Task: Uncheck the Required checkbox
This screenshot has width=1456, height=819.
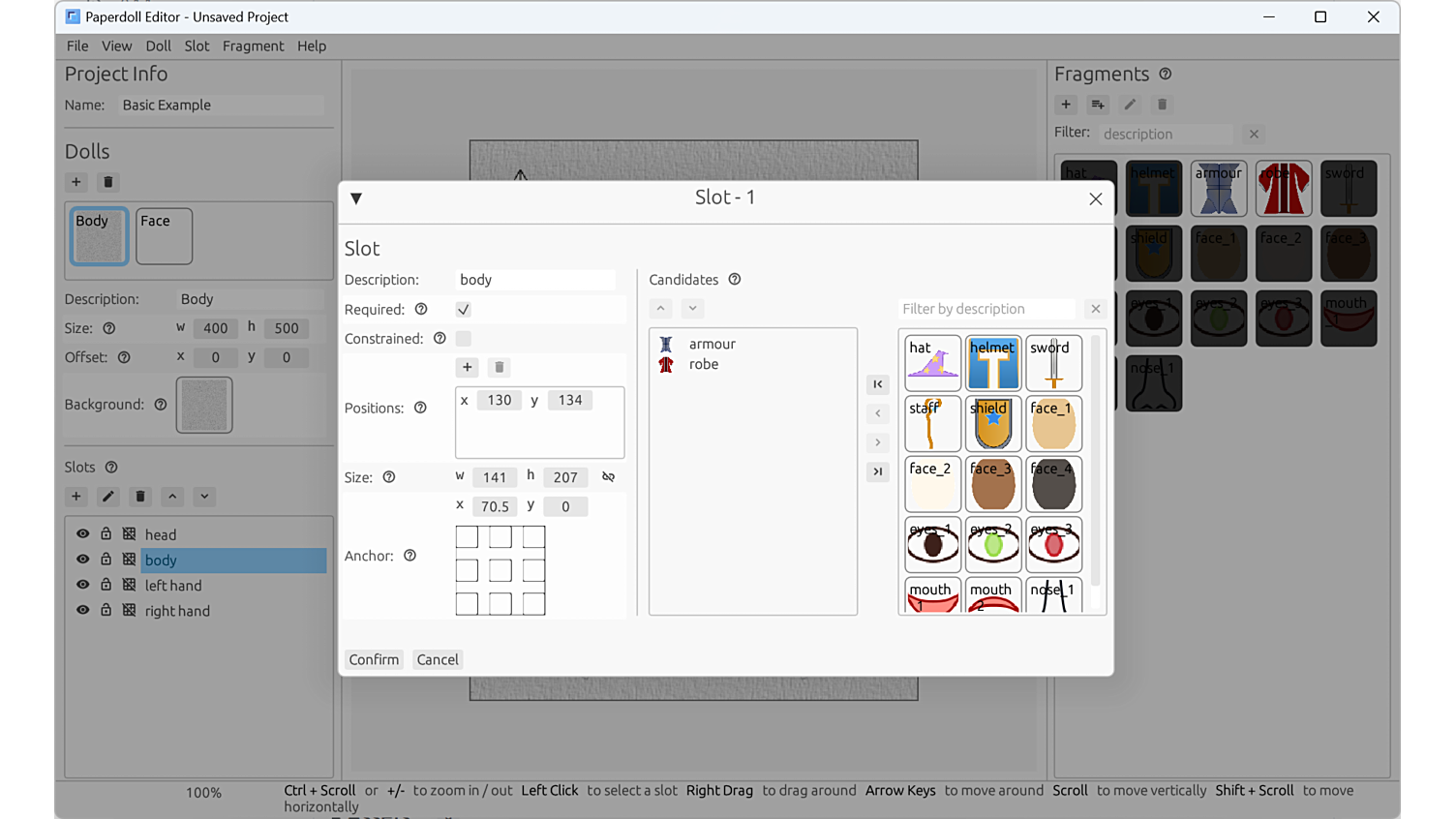Action: (x=463, y=309)
